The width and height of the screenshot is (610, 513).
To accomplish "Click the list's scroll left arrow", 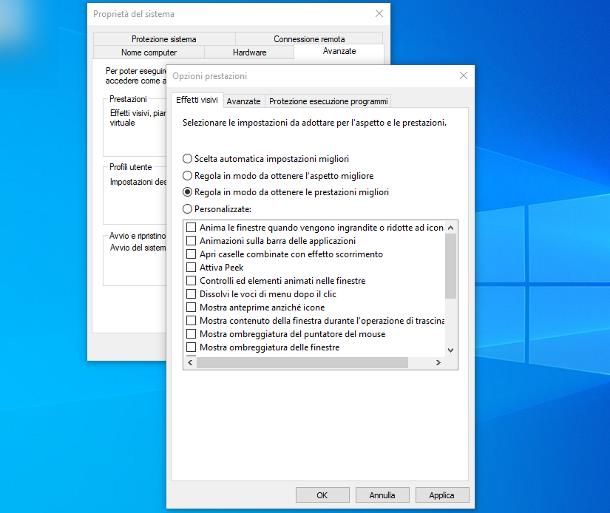I will click(190, 362).
